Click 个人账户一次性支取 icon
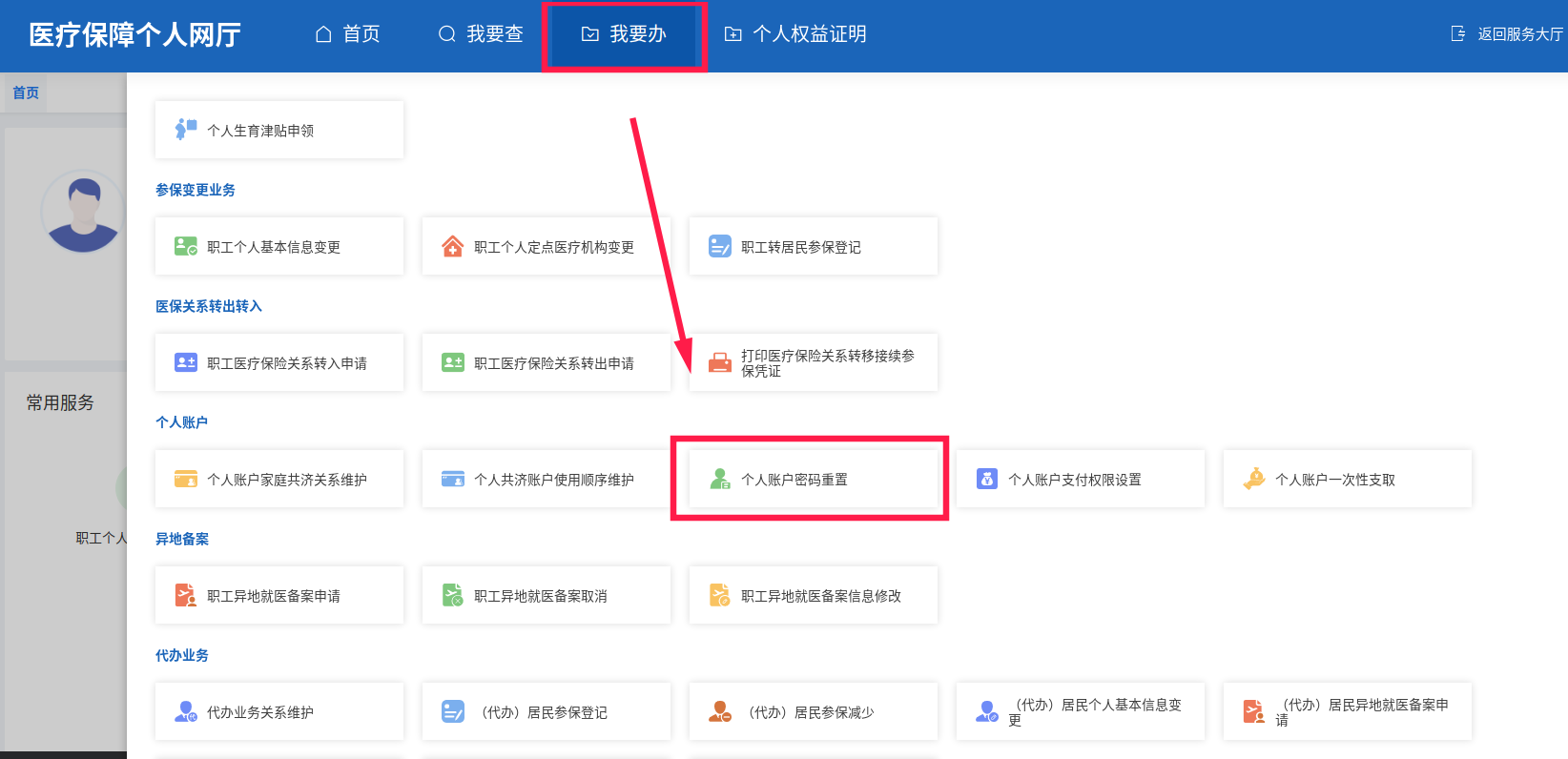The width and height of the screenshot is (1568, 759). (1254, 479)
